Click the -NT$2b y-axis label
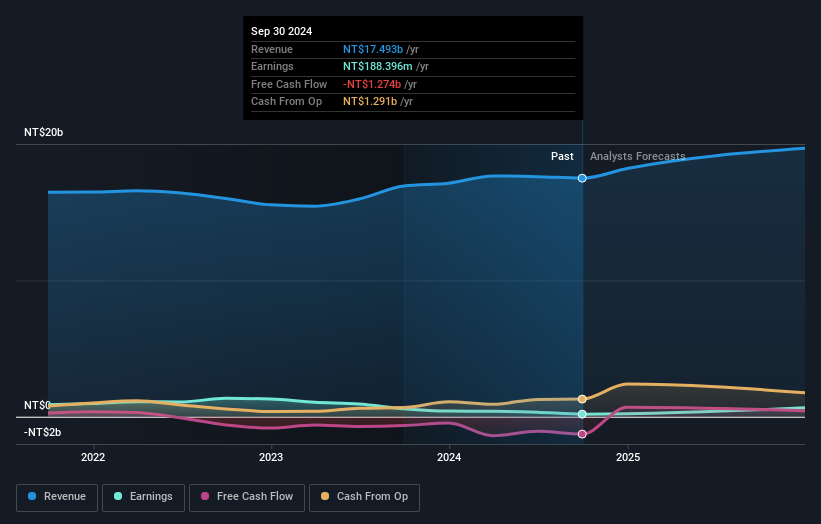This screenshot has height=524, width=821. click(x=42, y=432)
